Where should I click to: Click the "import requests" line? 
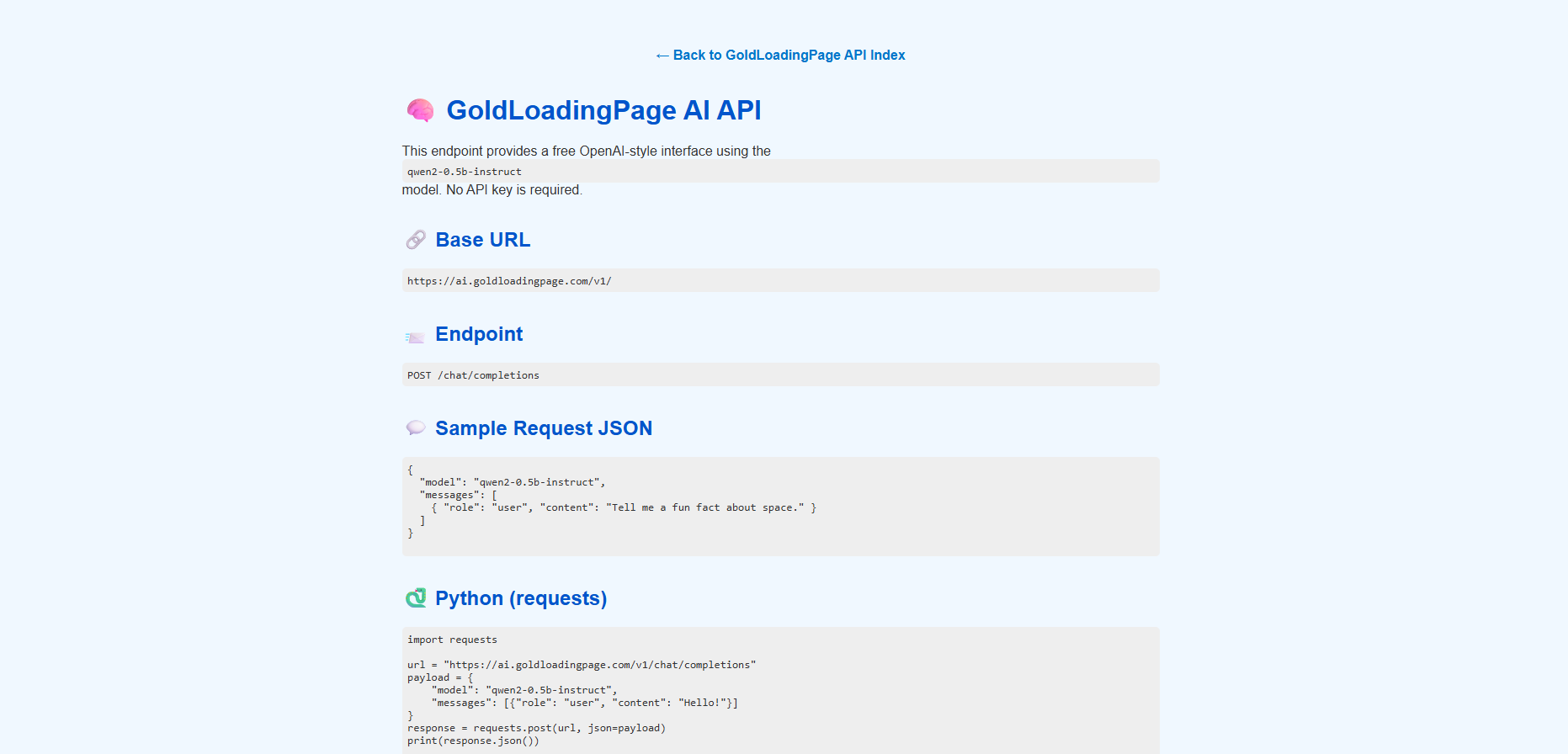pos(452,640)
